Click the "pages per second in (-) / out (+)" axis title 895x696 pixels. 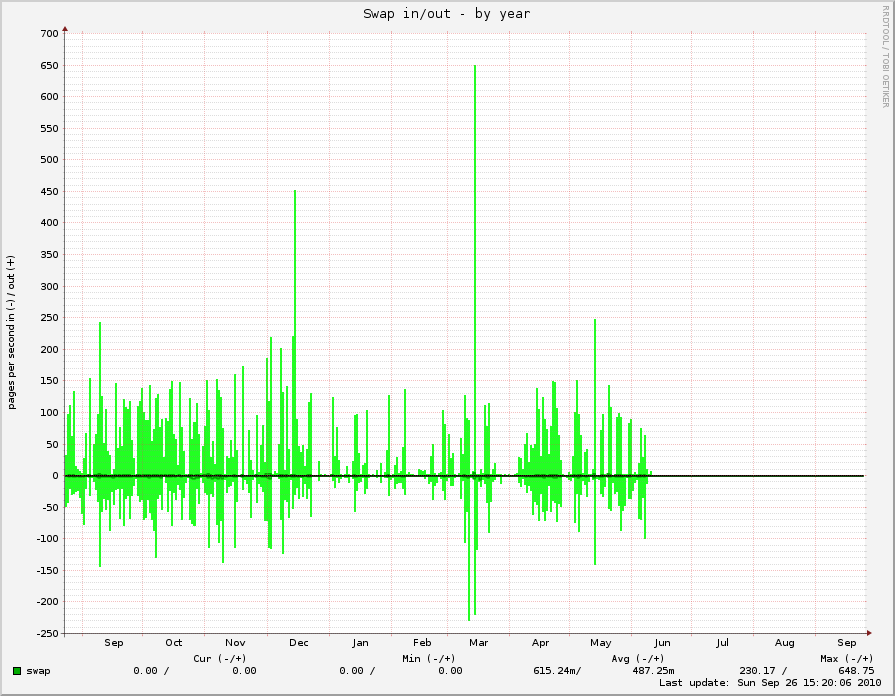click(11, 332)
